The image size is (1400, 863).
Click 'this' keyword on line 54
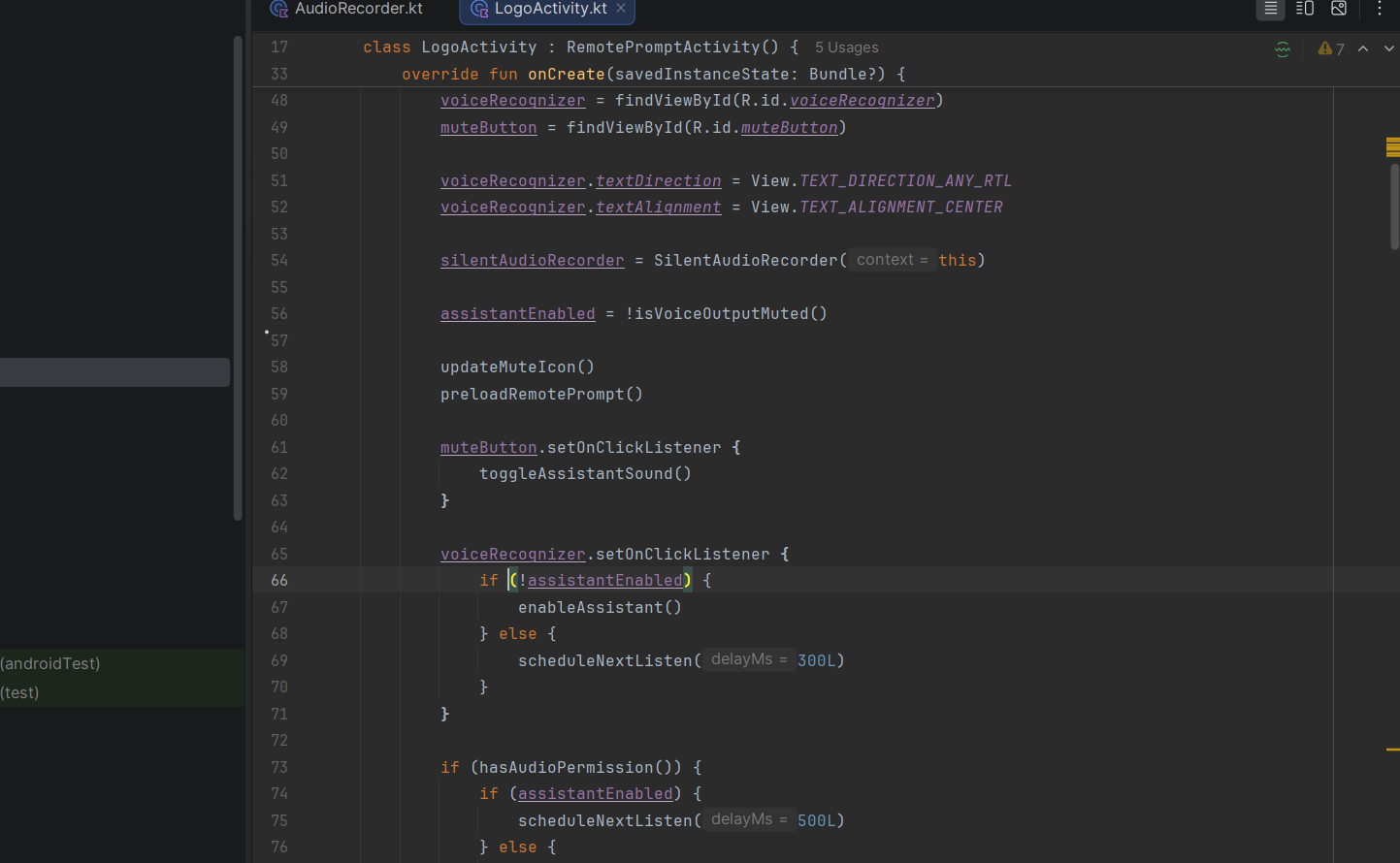point(957,260)
